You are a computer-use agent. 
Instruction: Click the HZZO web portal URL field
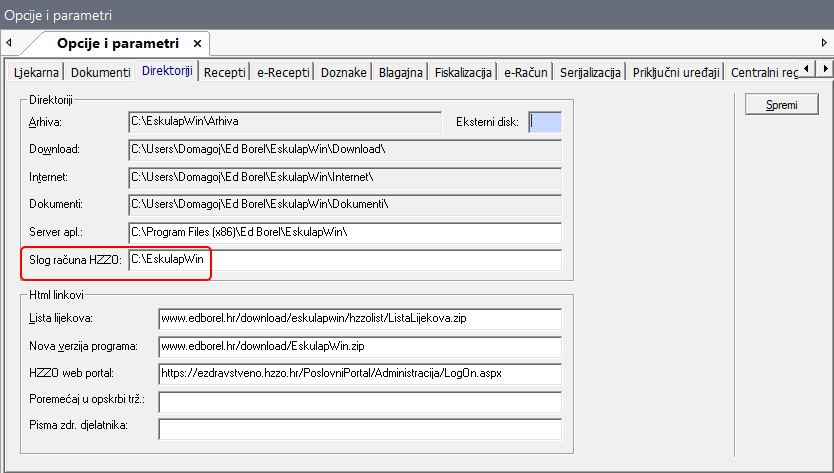[x=359, y=373]
